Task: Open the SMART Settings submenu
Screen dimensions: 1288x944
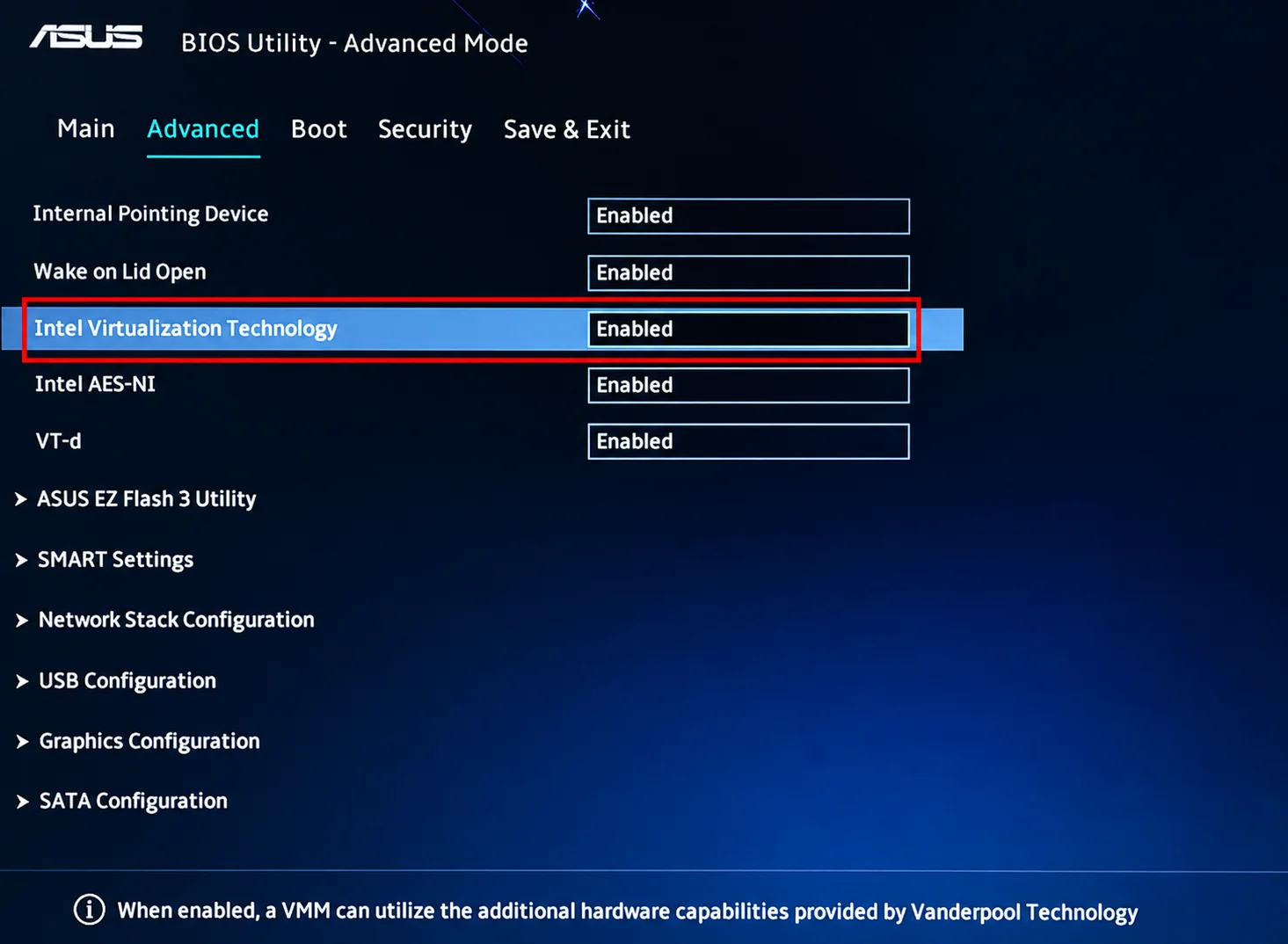Action: pyautogui.click(x=115, y=560)
